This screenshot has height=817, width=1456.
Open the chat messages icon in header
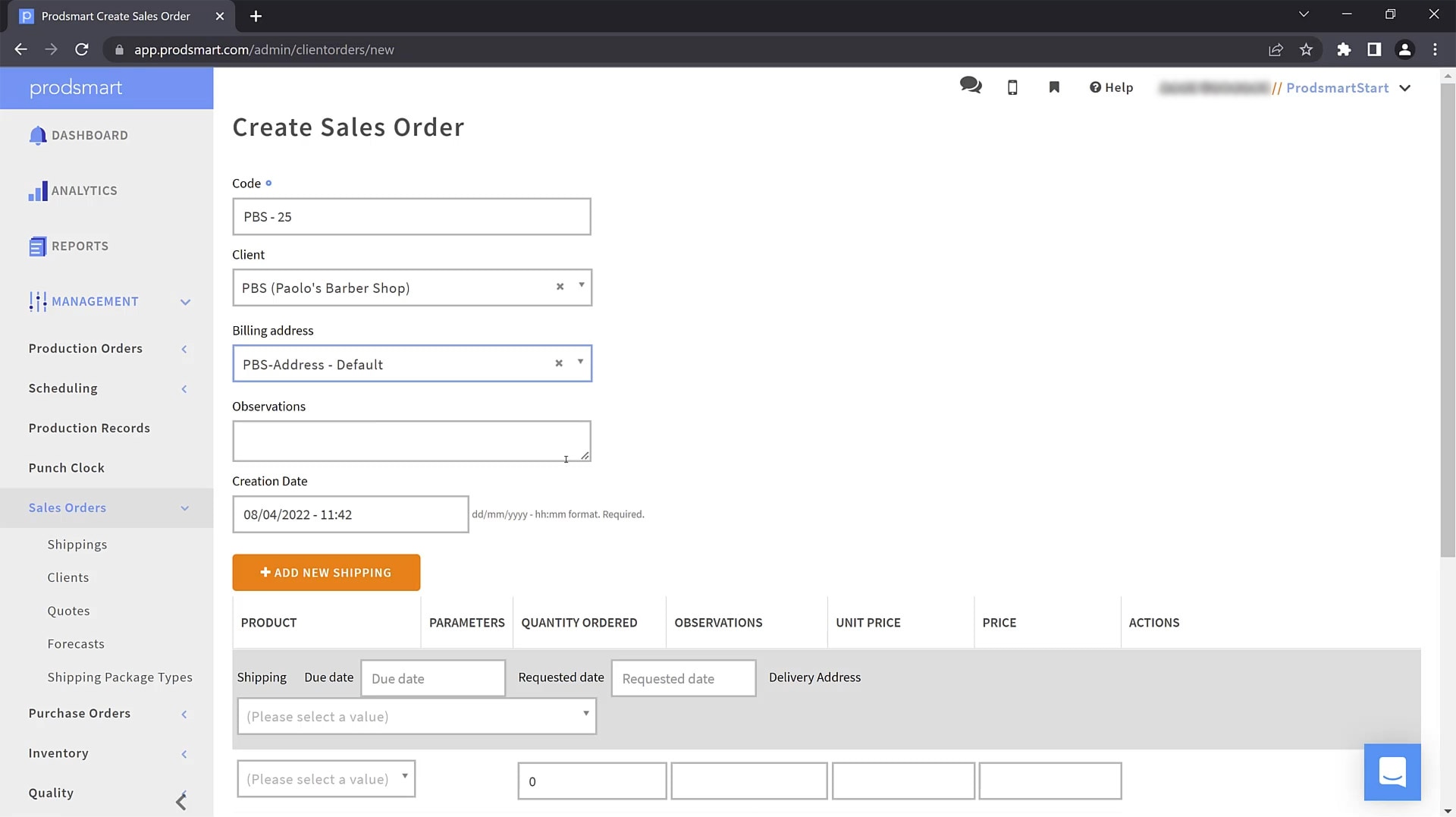click(970, 86)
